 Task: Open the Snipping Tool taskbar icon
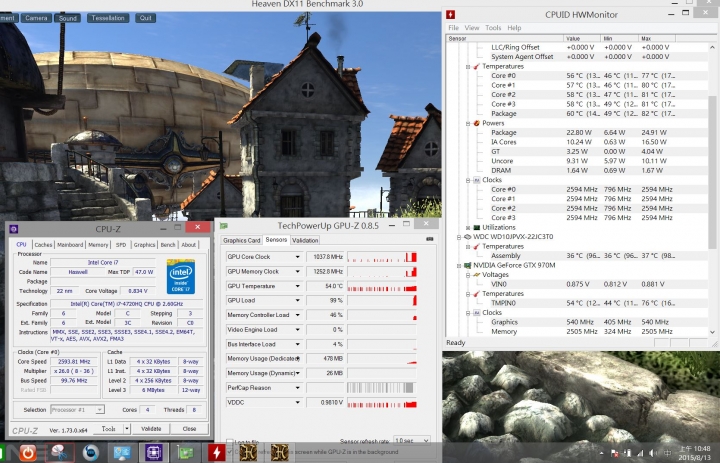[x=60, y=453]
